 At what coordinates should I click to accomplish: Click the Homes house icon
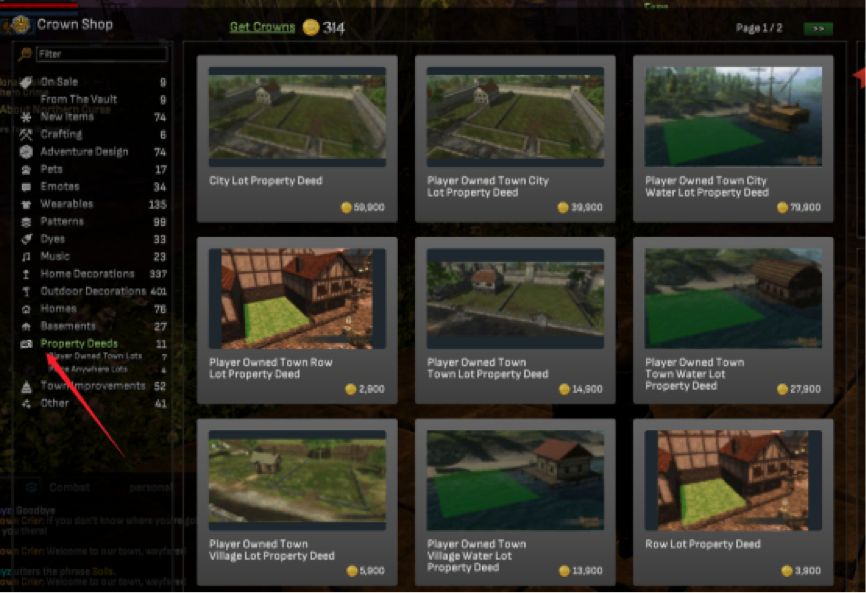26,309
